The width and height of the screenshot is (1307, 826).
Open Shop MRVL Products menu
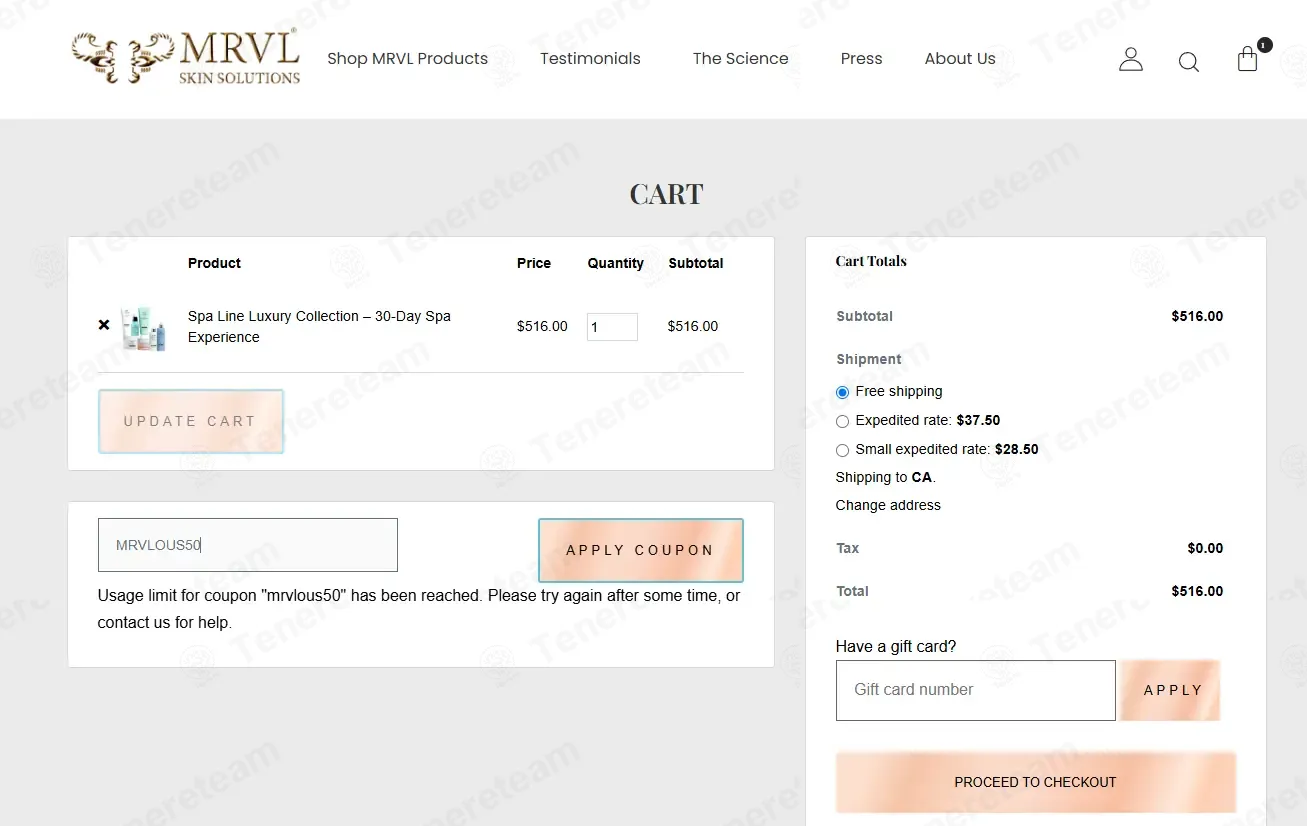click(x=407, y=58)
